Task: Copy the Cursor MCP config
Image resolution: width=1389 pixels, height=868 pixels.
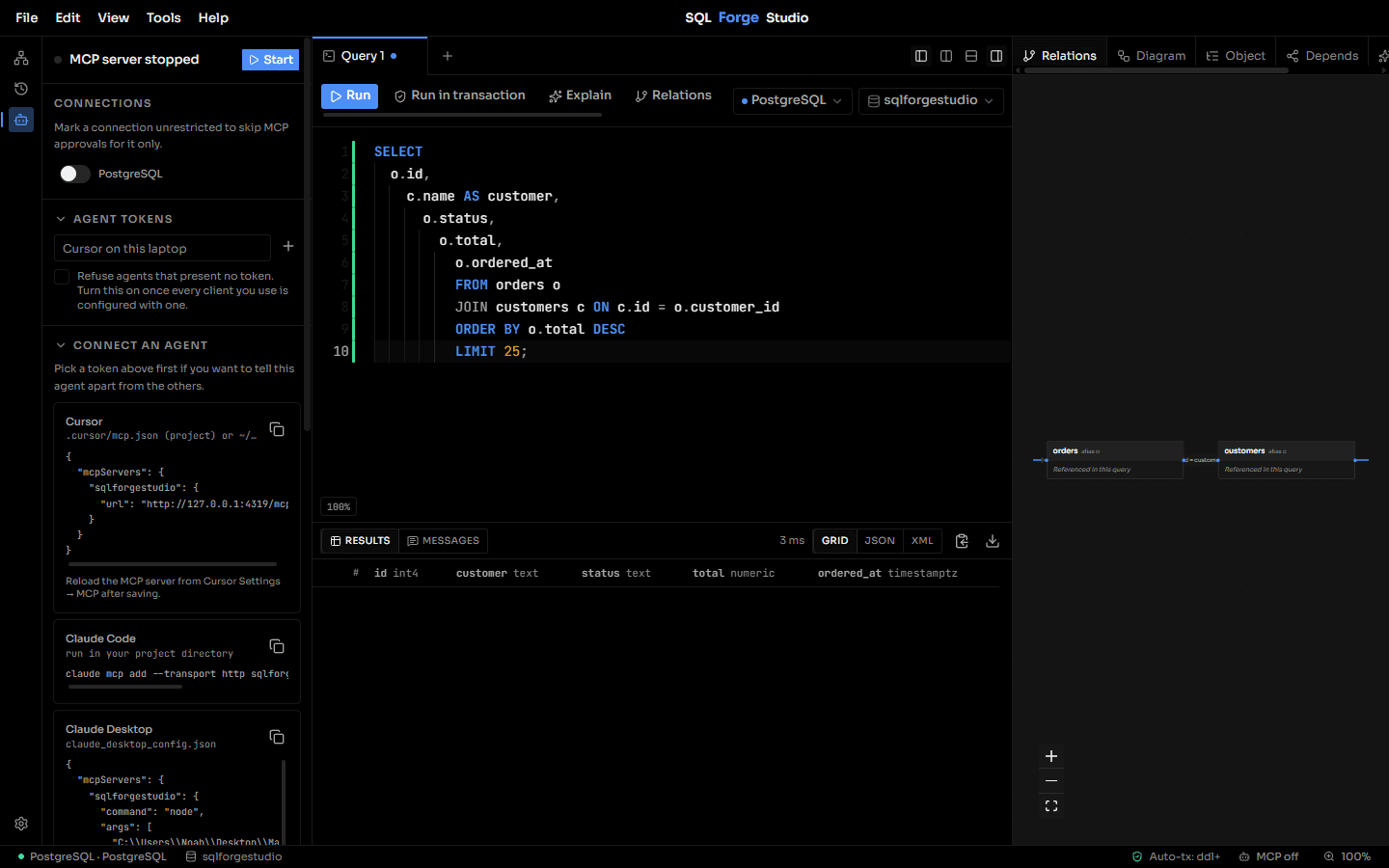Action: coord(277,429)
